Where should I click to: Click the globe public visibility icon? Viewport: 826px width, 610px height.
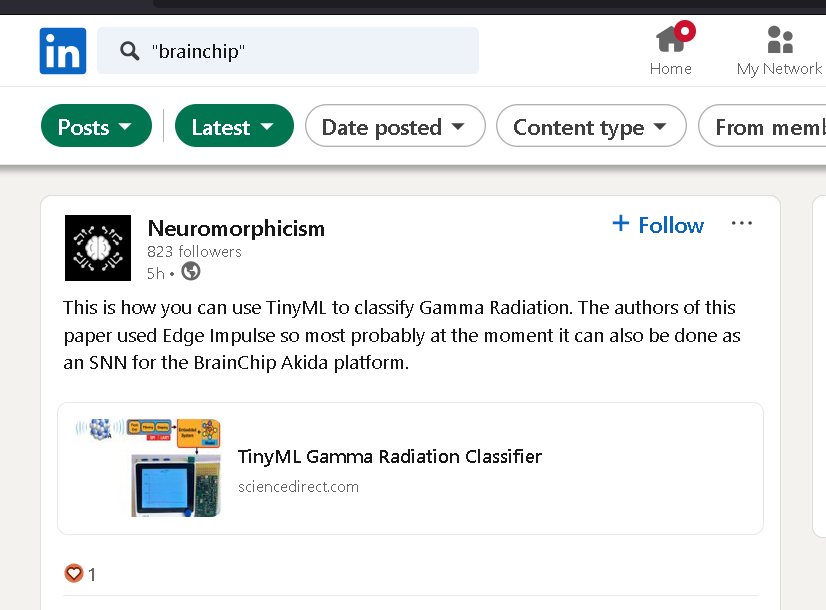(x=191, y=272)
